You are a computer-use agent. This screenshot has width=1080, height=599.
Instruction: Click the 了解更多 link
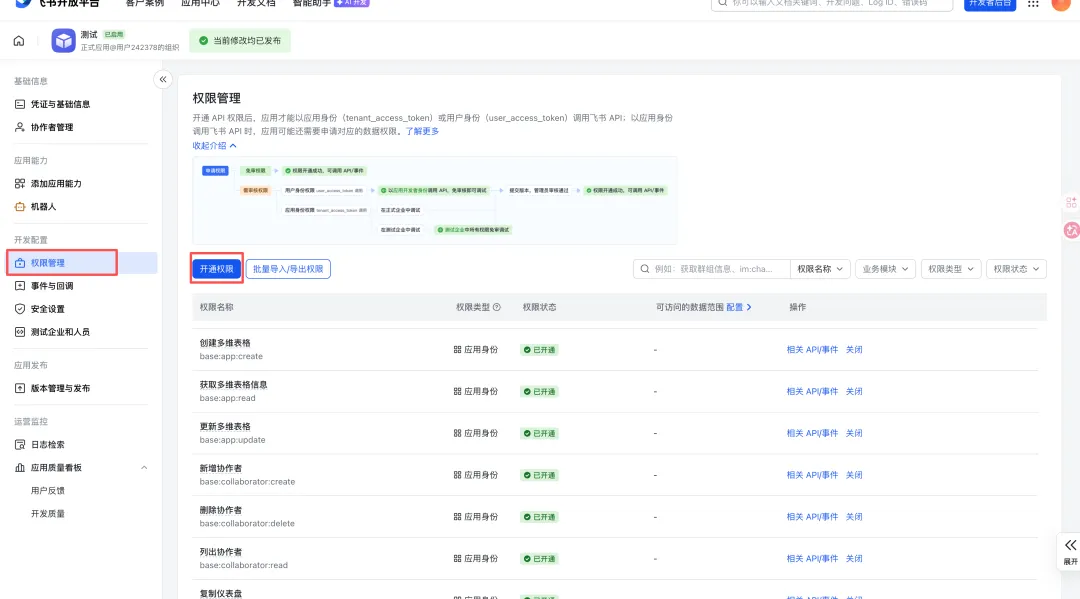click(422, 132)
